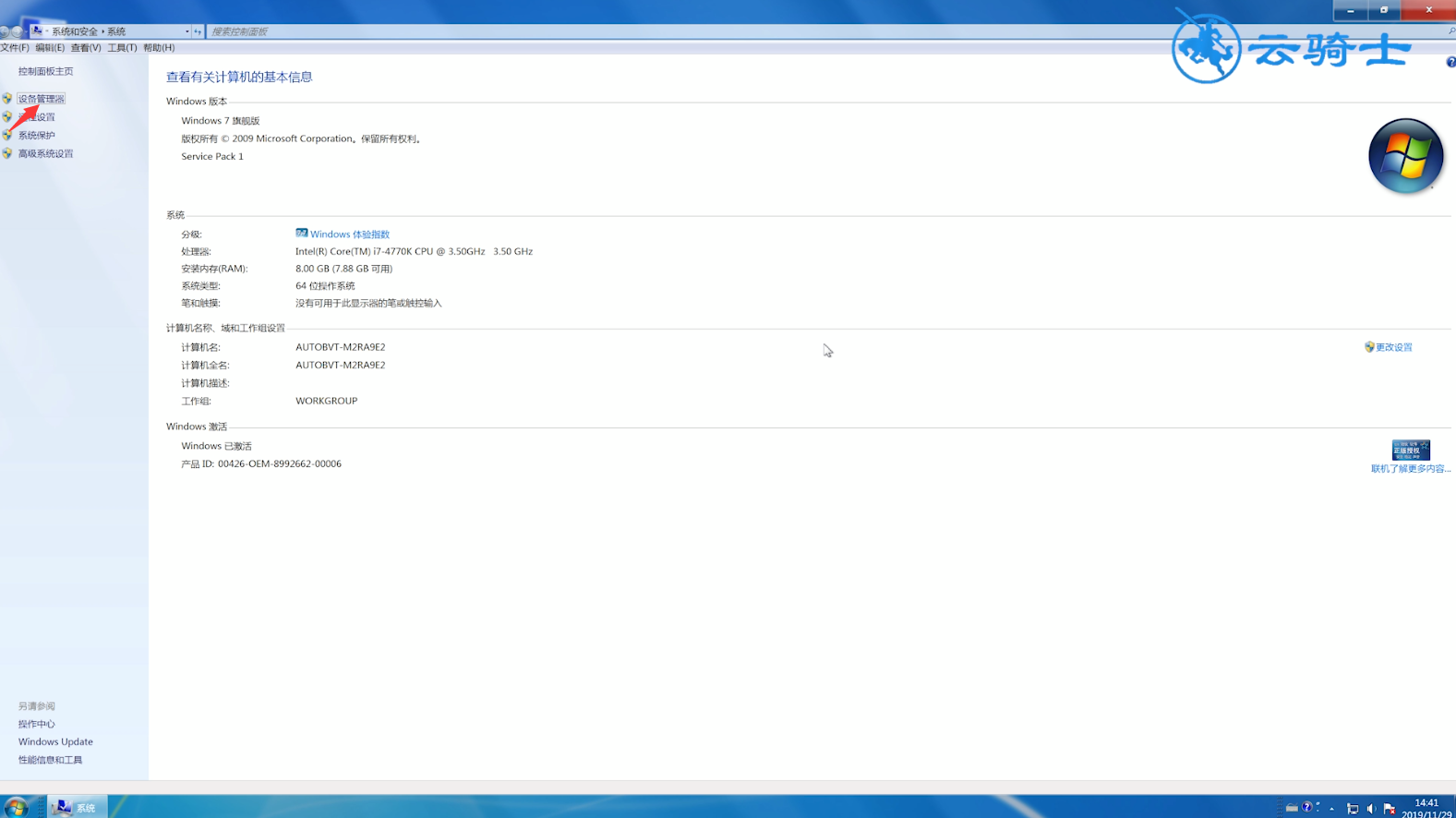Click the 系统 taskbar window button
Viewport: 1456px width, 818px height.
(78, 808)
